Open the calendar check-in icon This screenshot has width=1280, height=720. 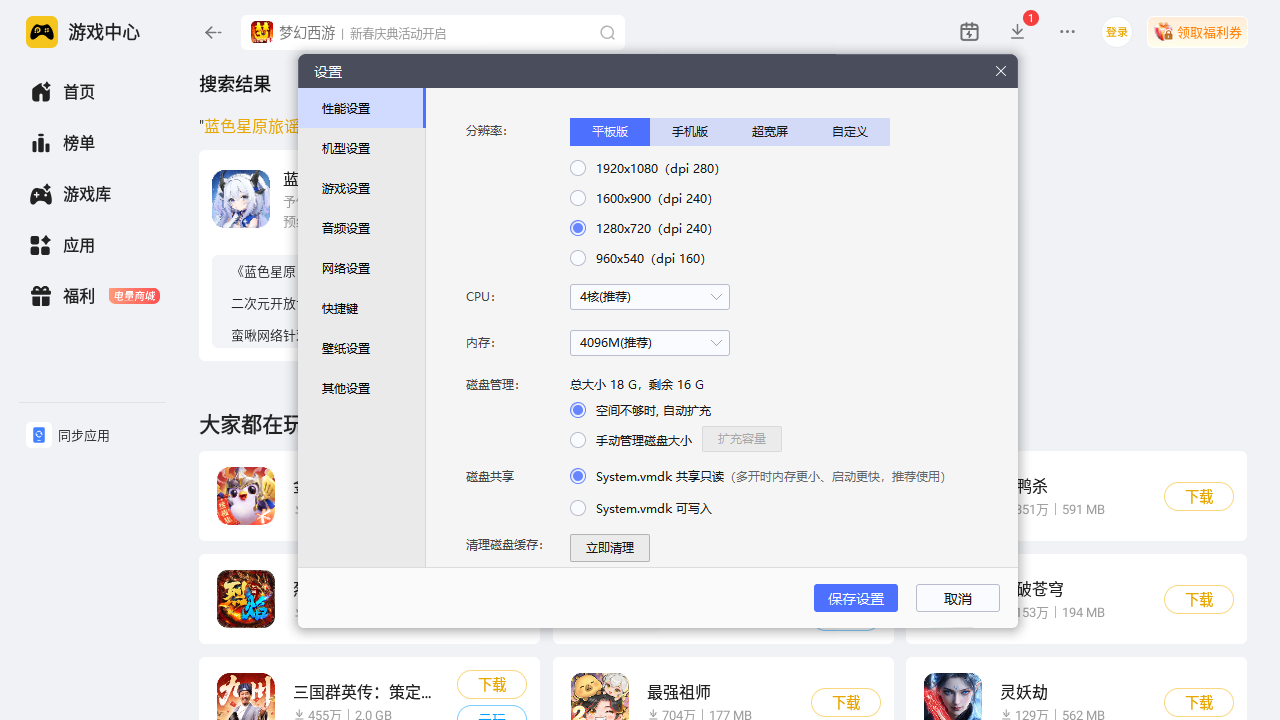[x=969, y=32]
